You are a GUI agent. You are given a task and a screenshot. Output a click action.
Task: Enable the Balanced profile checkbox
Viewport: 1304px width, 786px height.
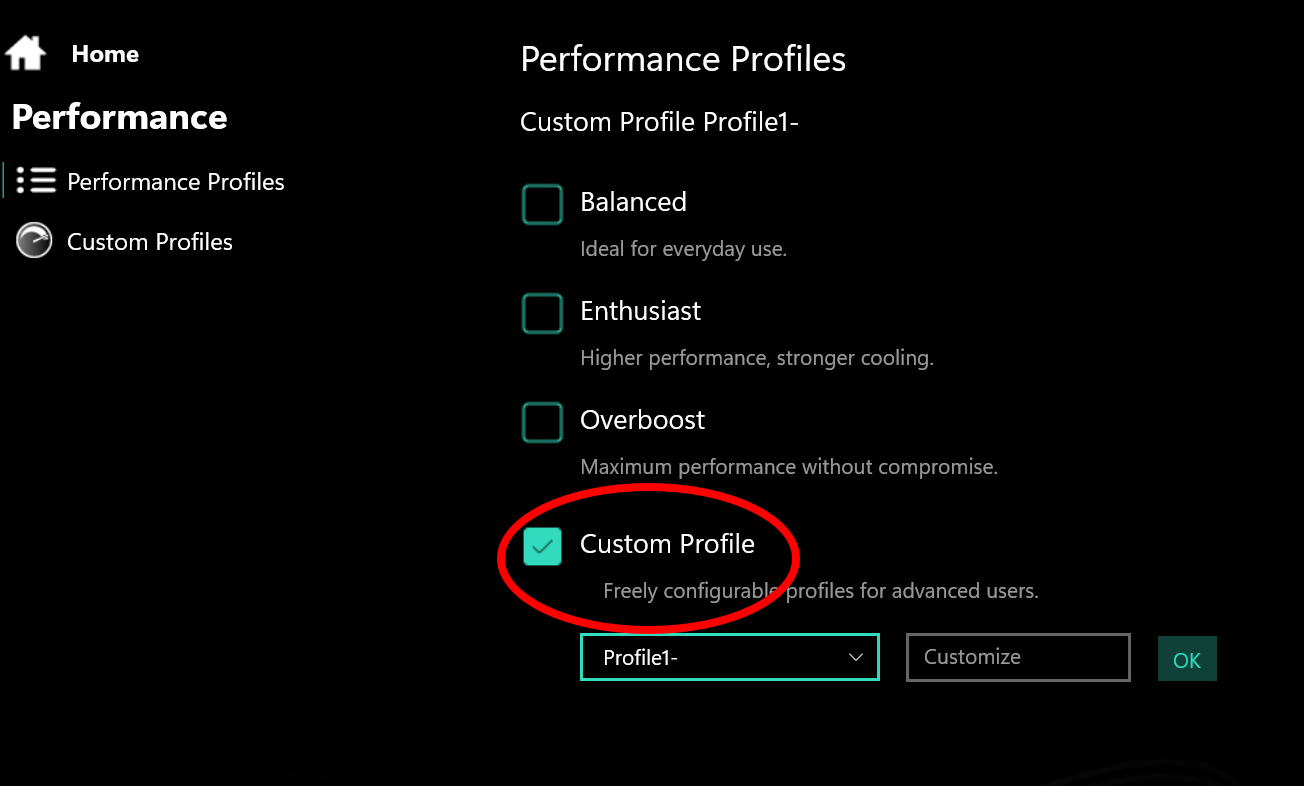542,204
